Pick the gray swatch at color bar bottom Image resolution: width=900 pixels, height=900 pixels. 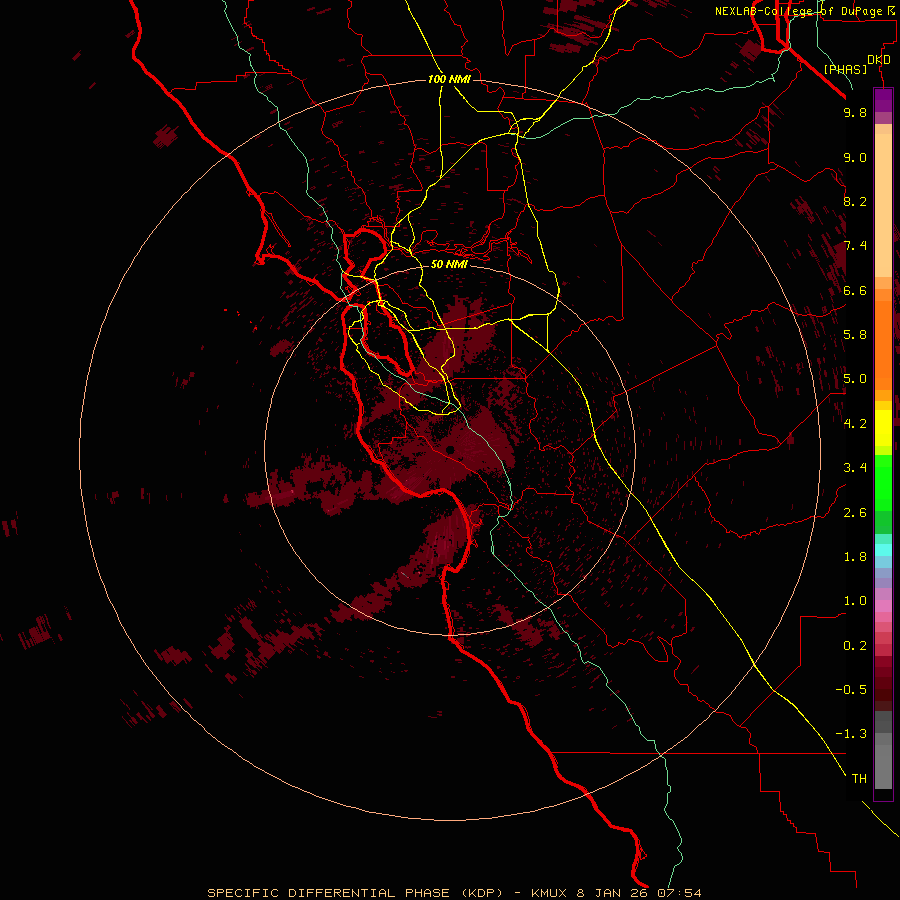pyautogui.click(x=883, y=766)
